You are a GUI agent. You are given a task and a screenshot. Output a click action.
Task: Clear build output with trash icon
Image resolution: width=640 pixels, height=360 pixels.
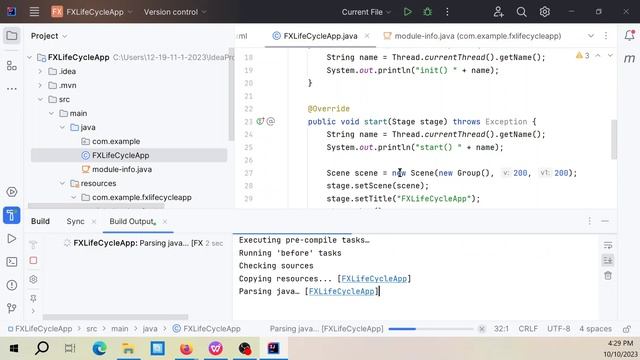pos(608,276)
